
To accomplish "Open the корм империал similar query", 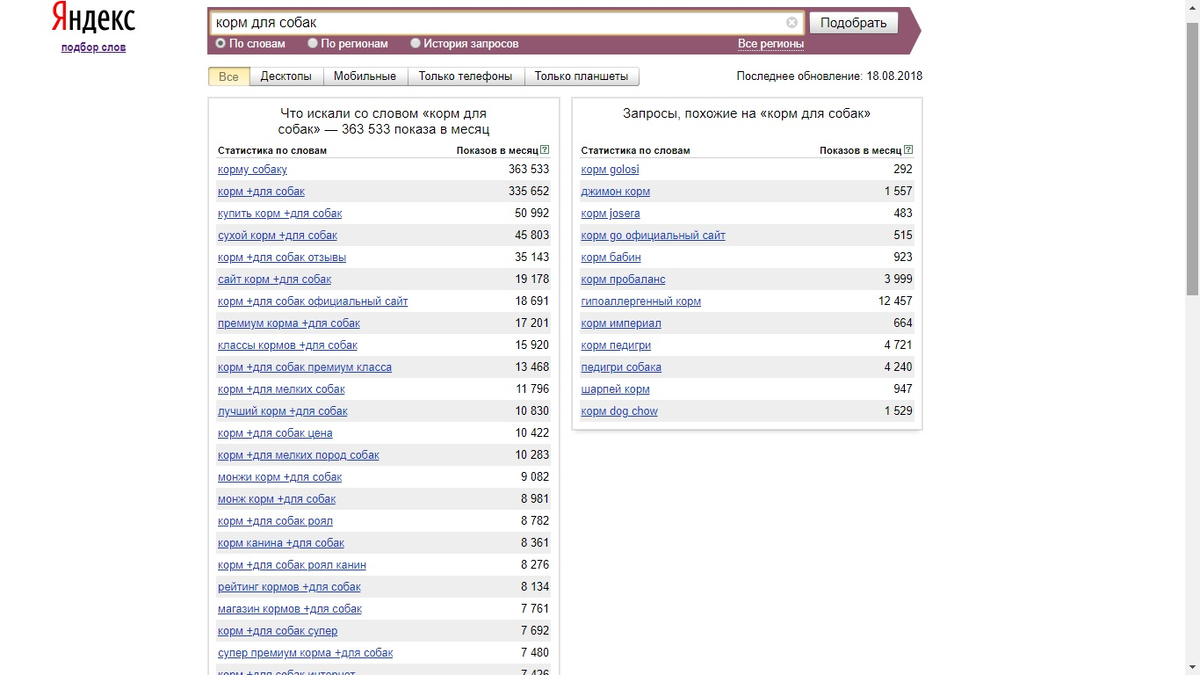I will click(x=621, y=323).
